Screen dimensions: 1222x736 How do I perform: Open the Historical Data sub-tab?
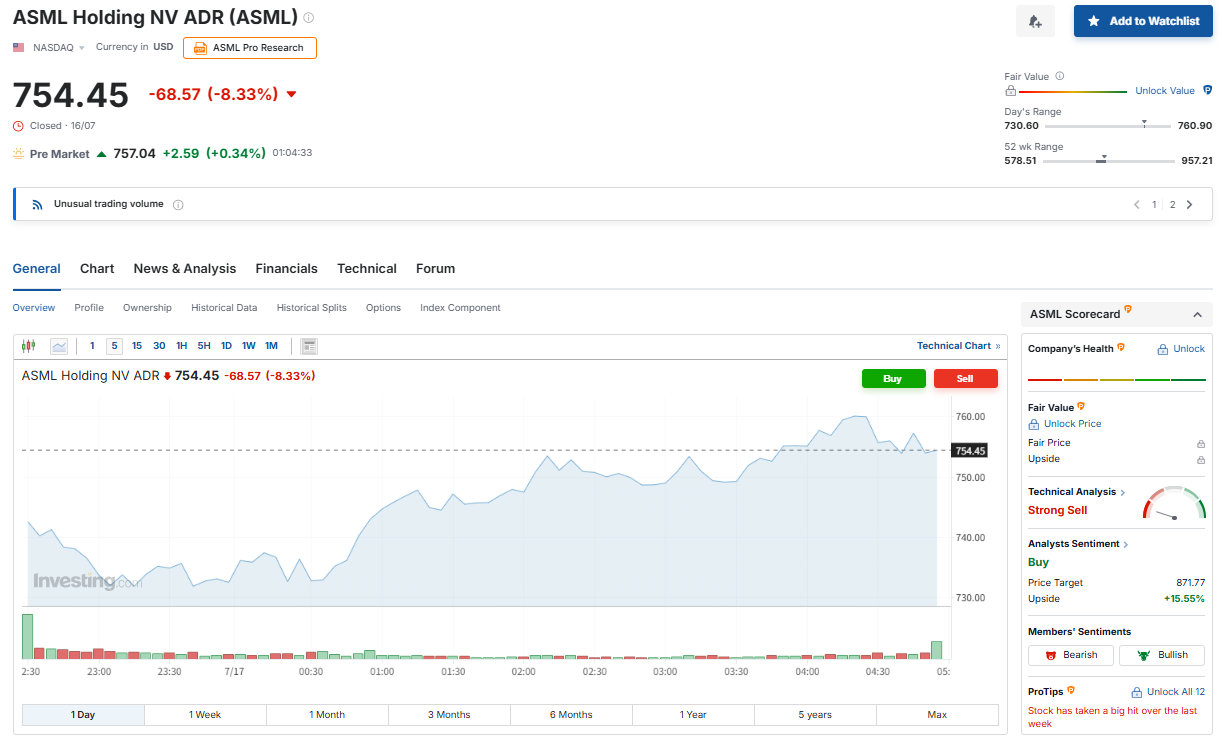224,308
